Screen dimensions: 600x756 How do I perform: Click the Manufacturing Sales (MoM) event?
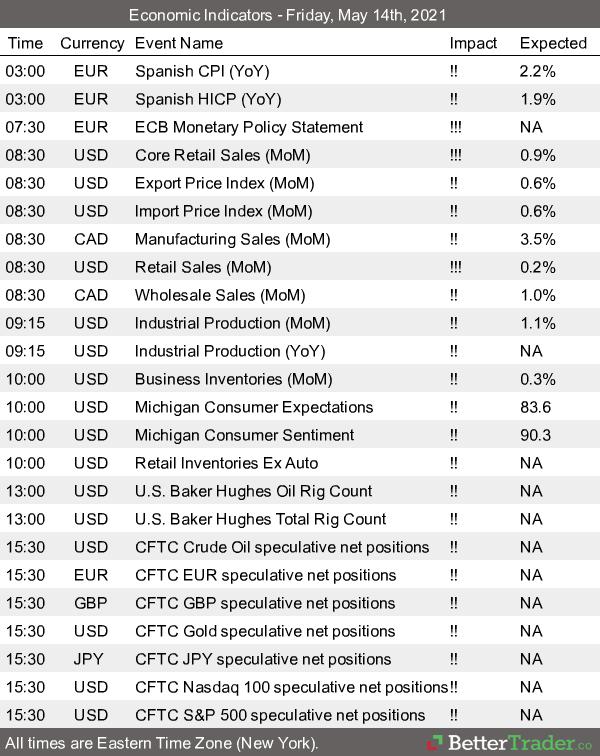click(x=231, y=239)
